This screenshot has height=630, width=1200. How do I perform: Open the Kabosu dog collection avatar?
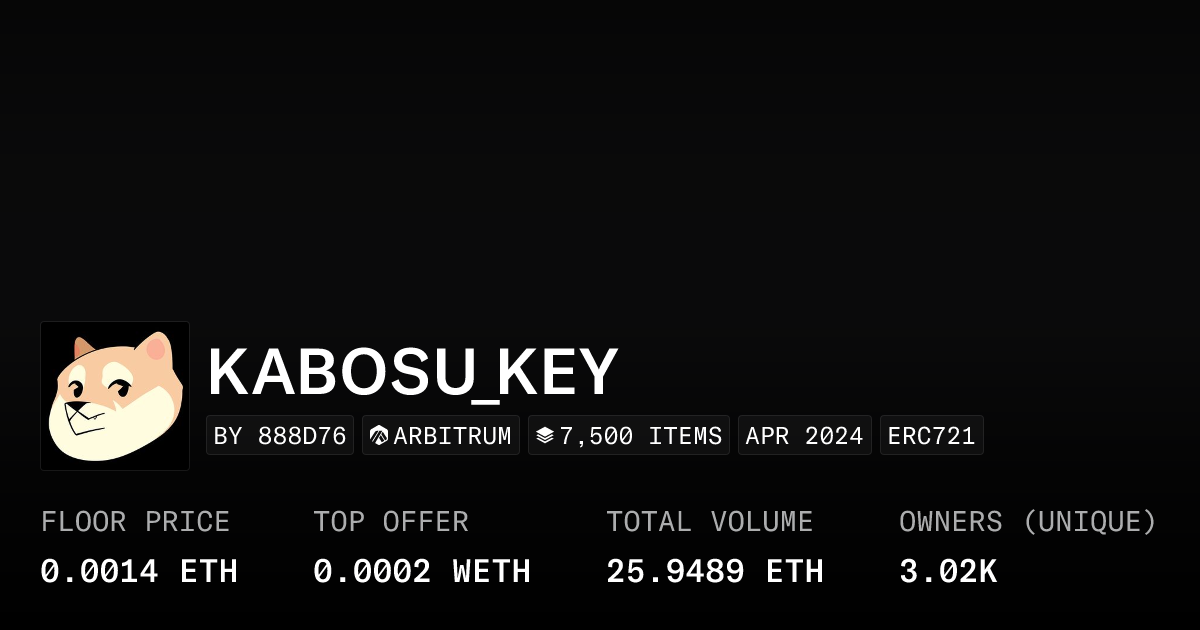pos(115,396)
